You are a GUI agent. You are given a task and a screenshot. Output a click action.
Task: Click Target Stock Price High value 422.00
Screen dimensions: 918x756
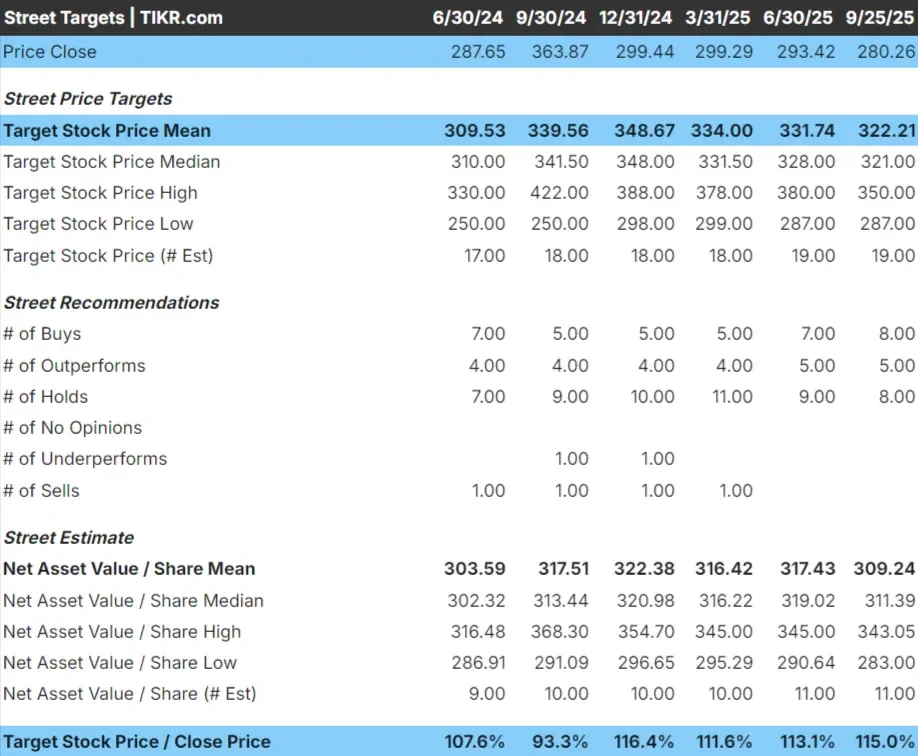tap(559, 193)
